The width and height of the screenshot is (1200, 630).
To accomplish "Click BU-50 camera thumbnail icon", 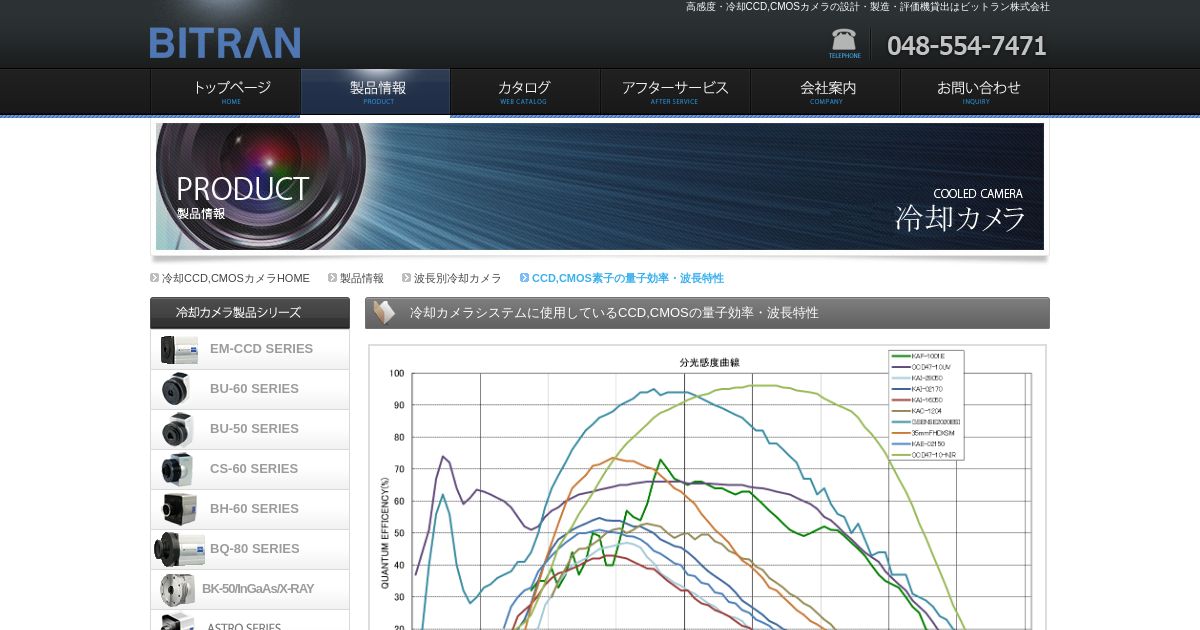I will tap(178, 429).
